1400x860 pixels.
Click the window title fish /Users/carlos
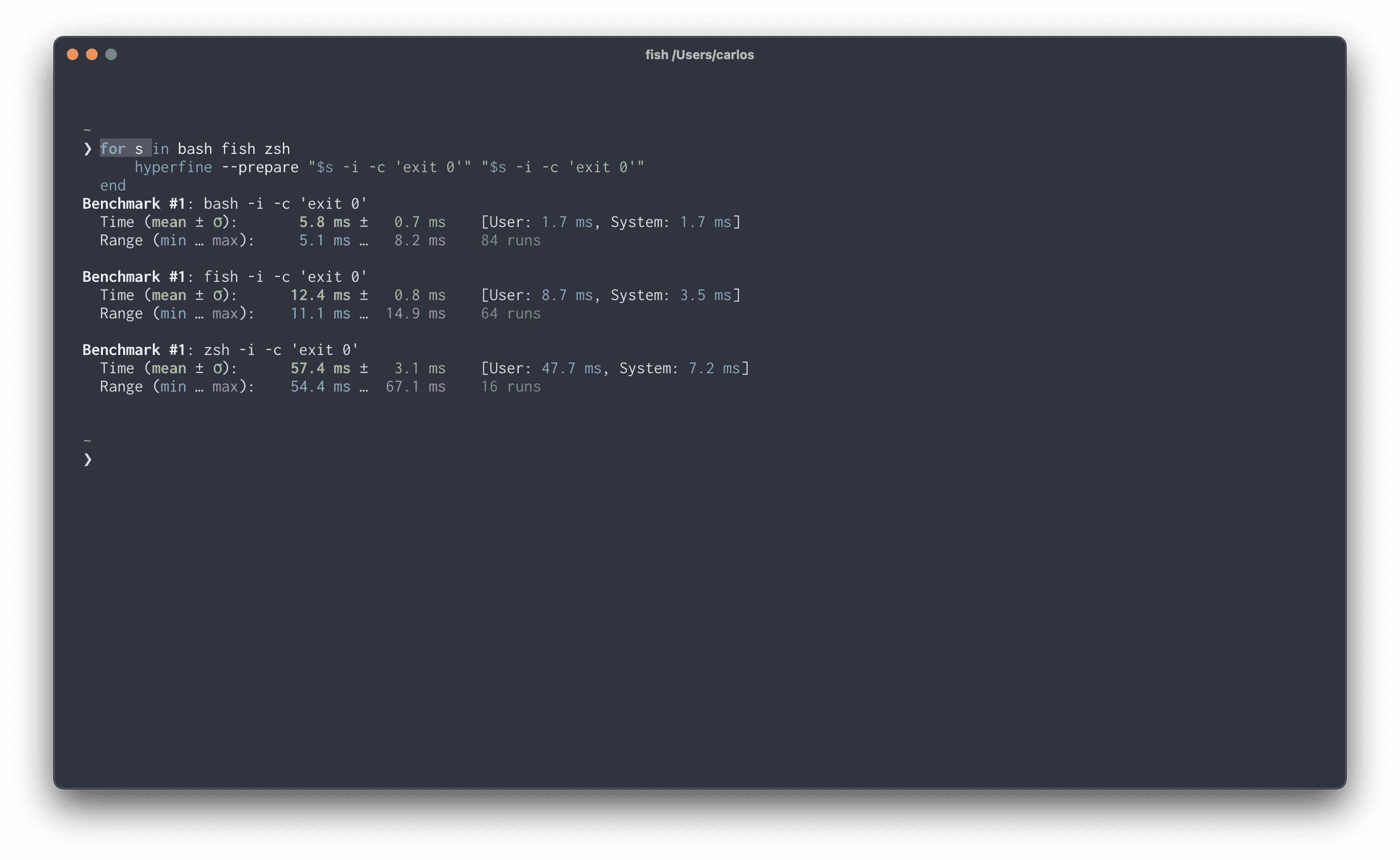tap(700, 55)
